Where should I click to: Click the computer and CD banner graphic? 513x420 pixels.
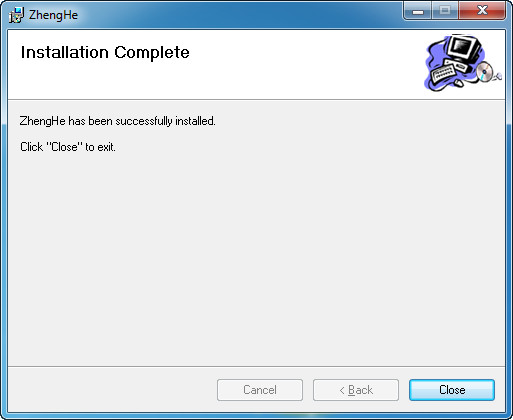click(463, 63)
